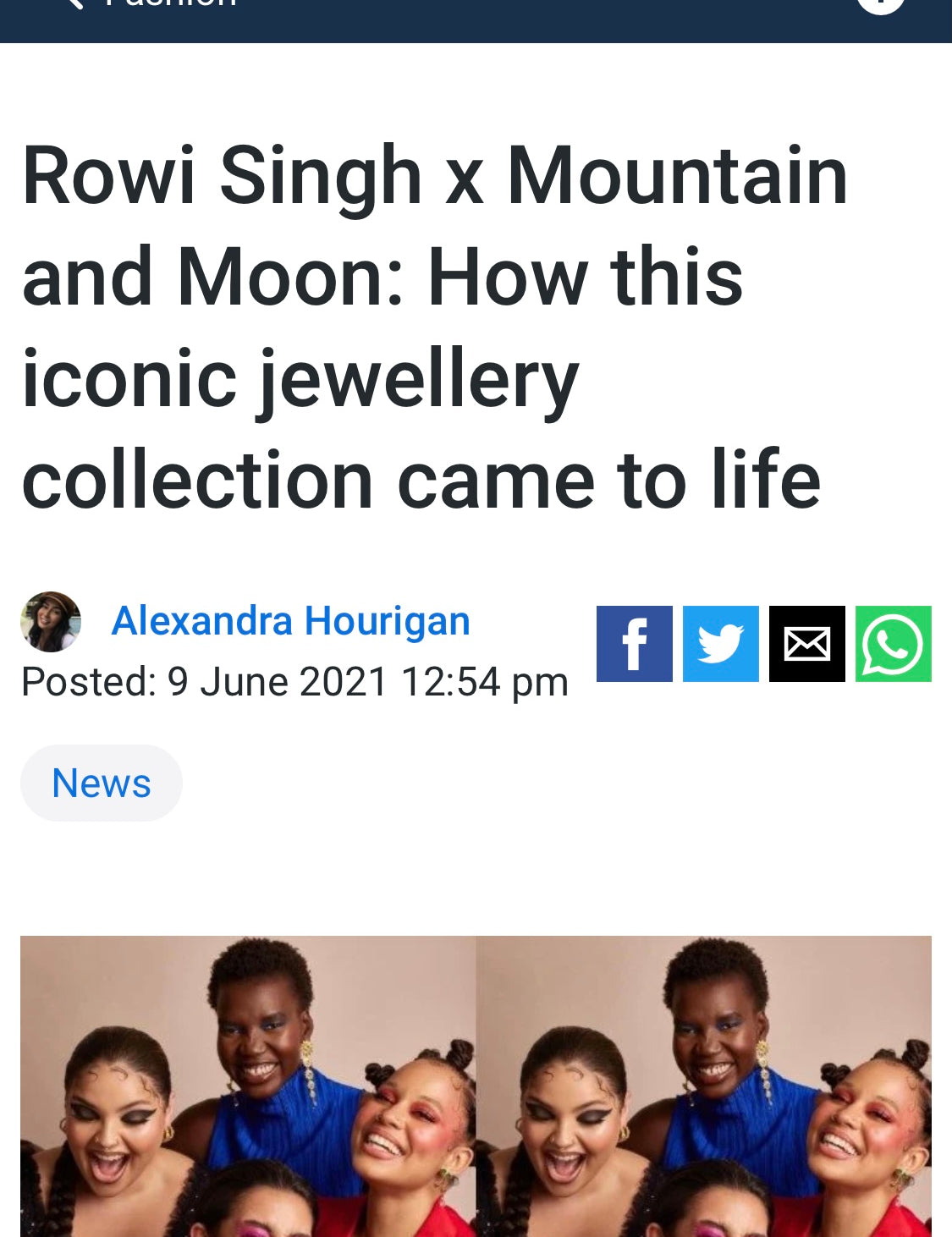Open Alexandra Hourigan's avatar photo
The image size is (952, 1237).
[x=51, y=622]
